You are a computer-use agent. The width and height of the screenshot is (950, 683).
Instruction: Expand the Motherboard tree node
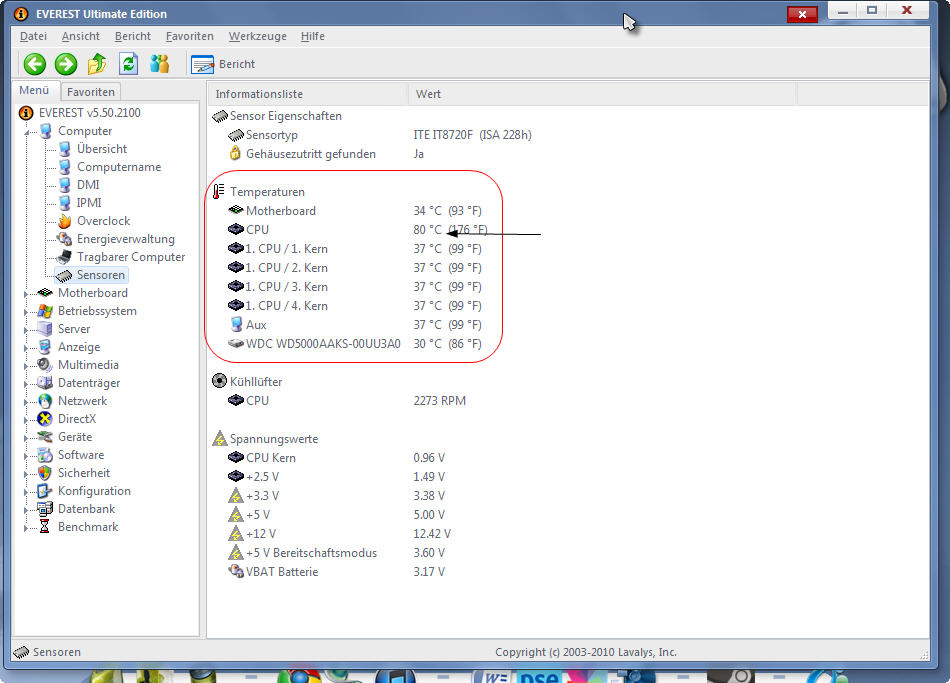pos(26,294)
